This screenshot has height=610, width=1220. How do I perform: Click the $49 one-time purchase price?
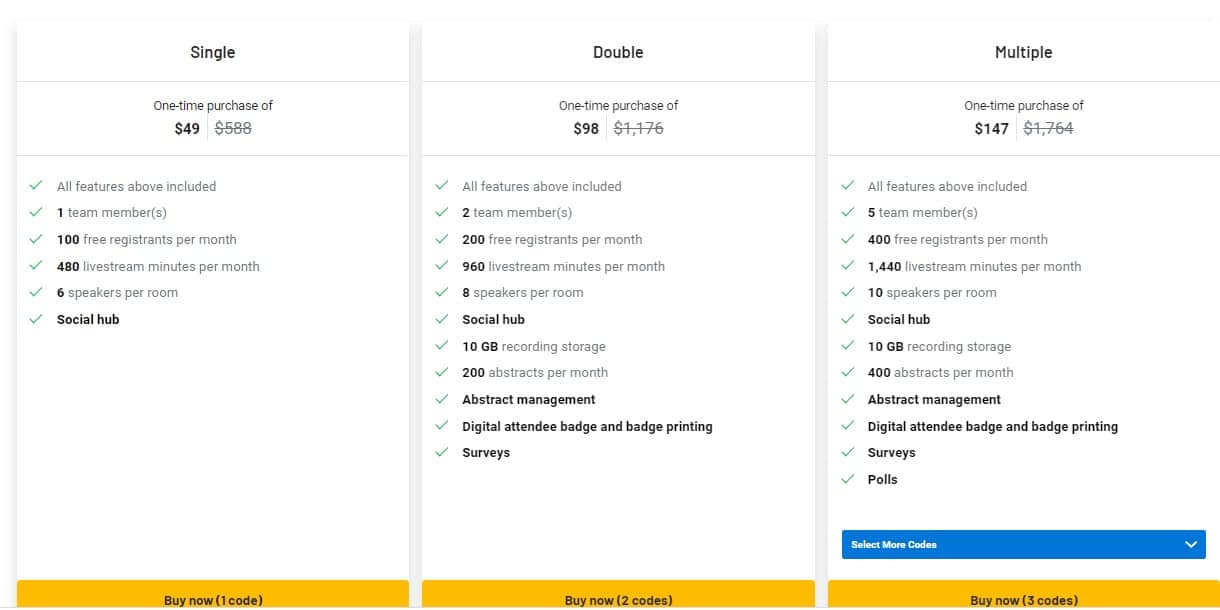[x=186, y=128]
